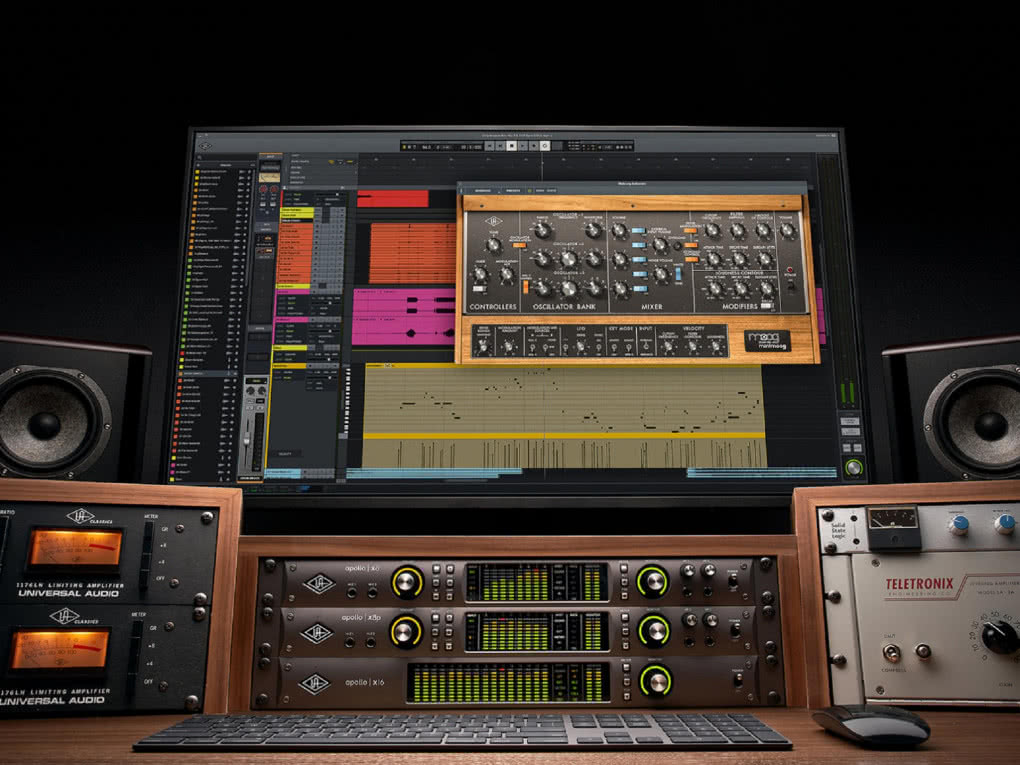The width and height of the screenshot is (1020, 765).
Task: Click the Amount of Contour knob
Action: click(x=762, y=230)
